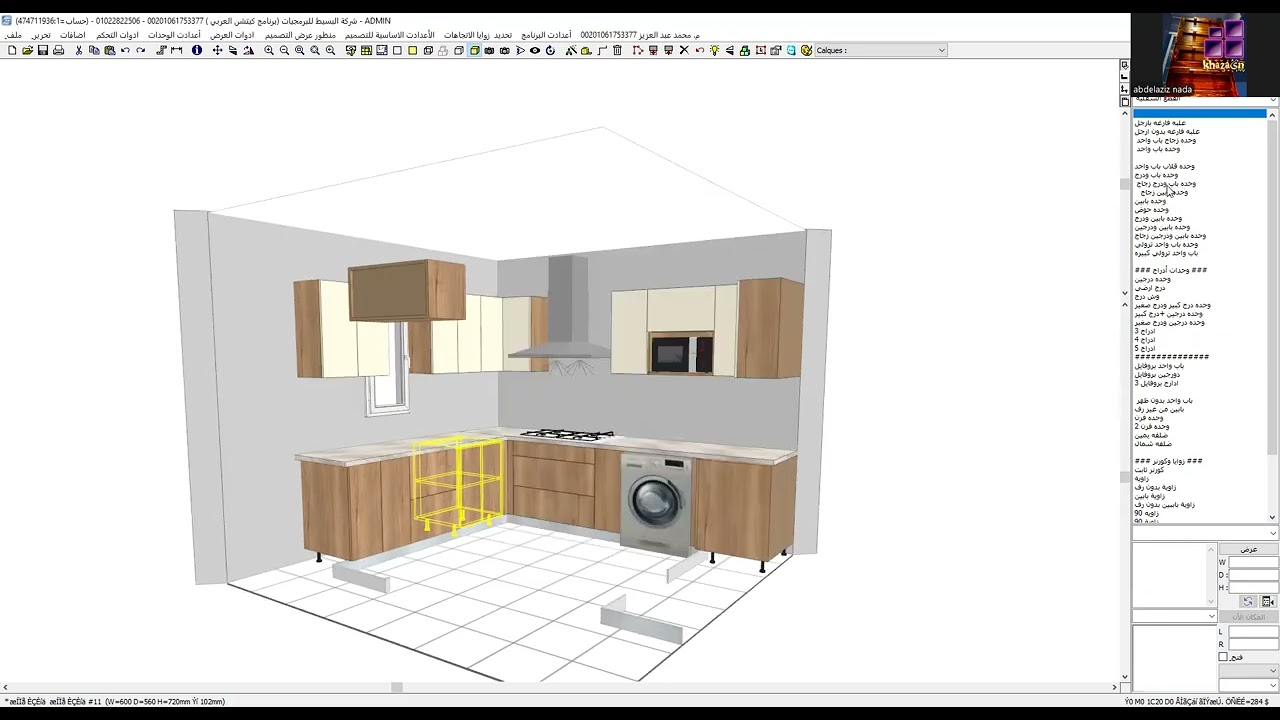Click the refresh dimensions button

[x=1247, y=601]
